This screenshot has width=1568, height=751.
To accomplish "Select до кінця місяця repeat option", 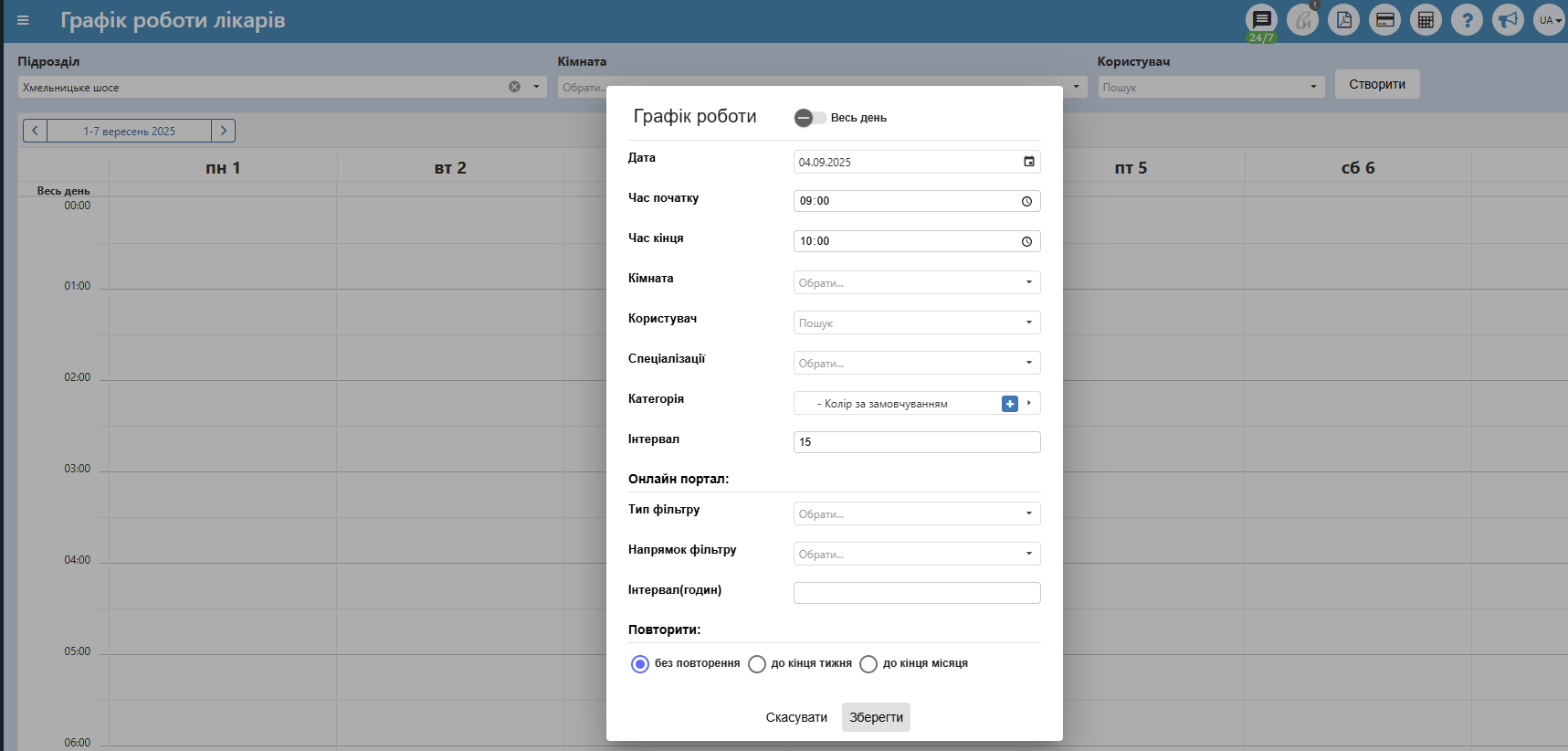I will 868,664.
